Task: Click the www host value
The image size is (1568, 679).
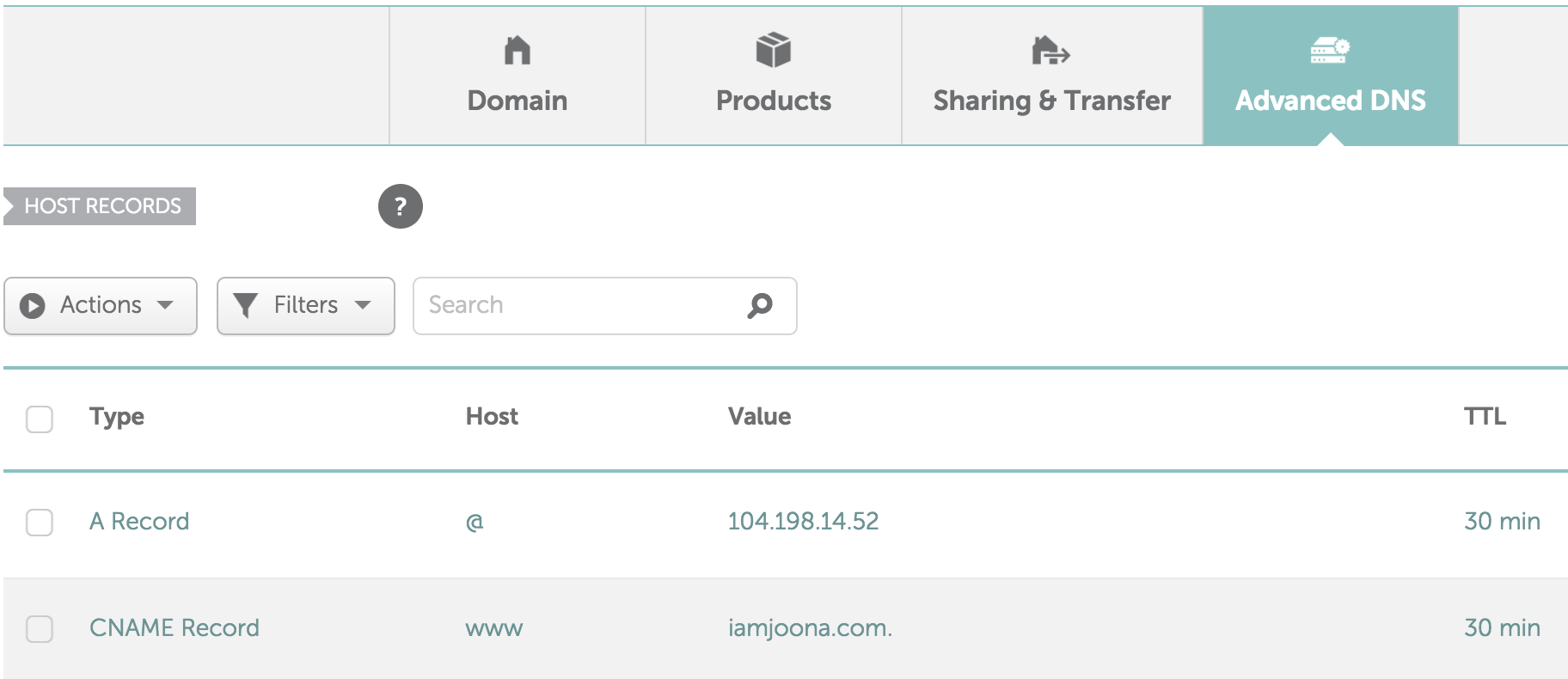Action: [494, 629]
